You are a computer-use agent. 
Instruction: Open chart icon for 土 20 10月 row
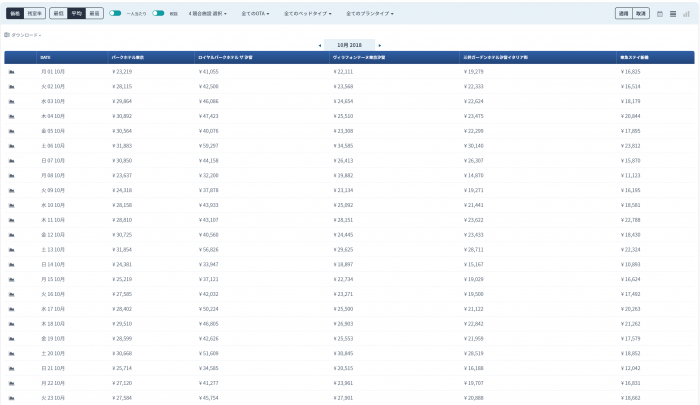tap(12, 354)
